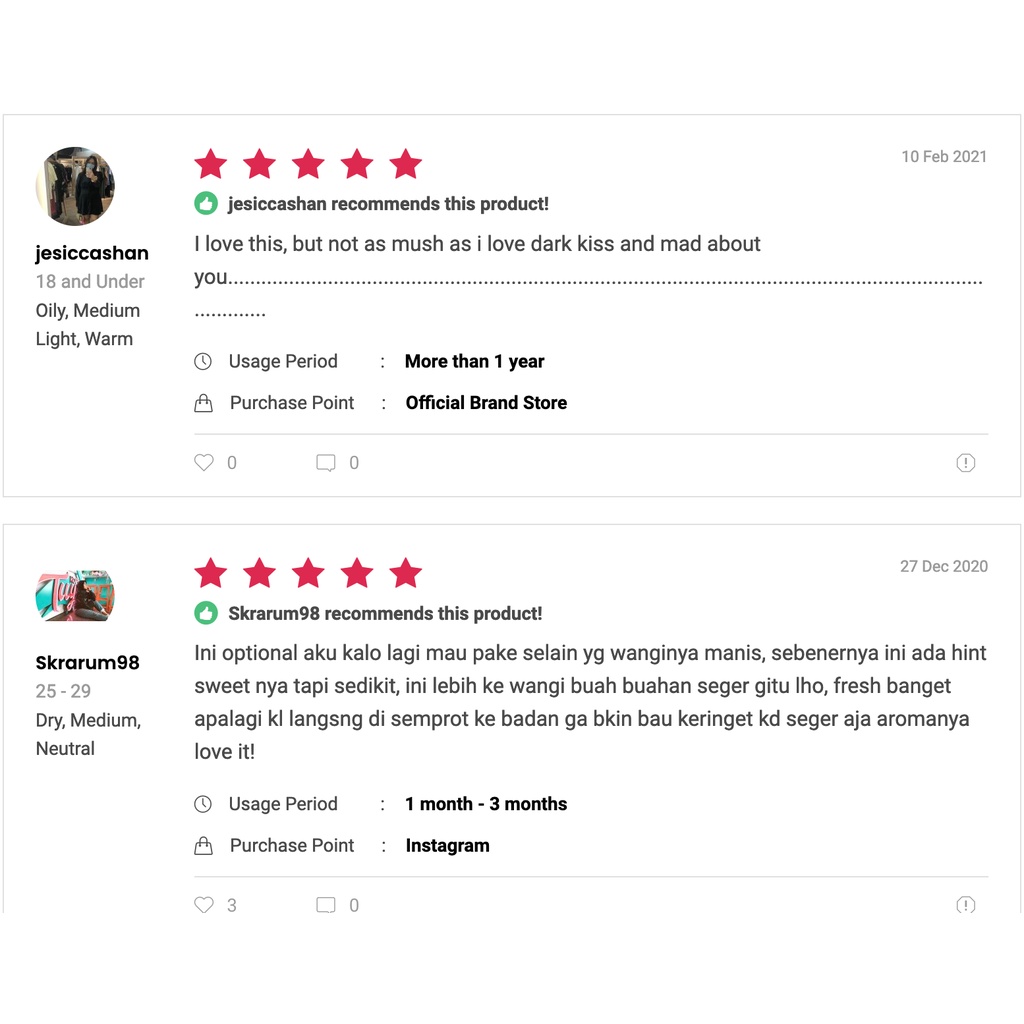
Task: Open comments on jesiccashan's review
Action: [x=326, y=462]
